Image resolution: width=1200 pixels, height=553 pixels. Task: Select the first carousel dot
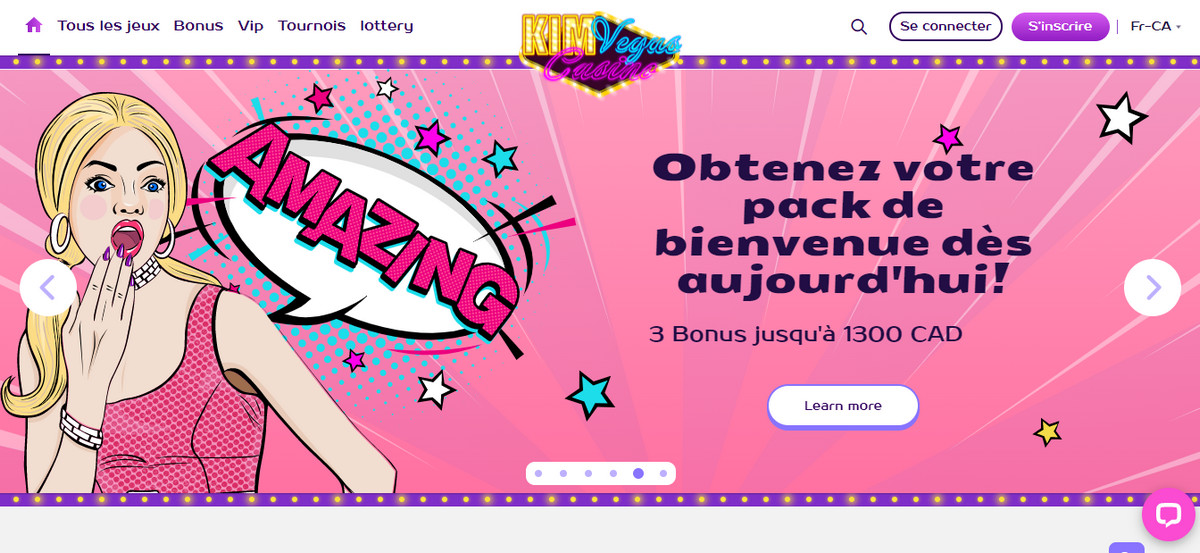click(538, 473)
